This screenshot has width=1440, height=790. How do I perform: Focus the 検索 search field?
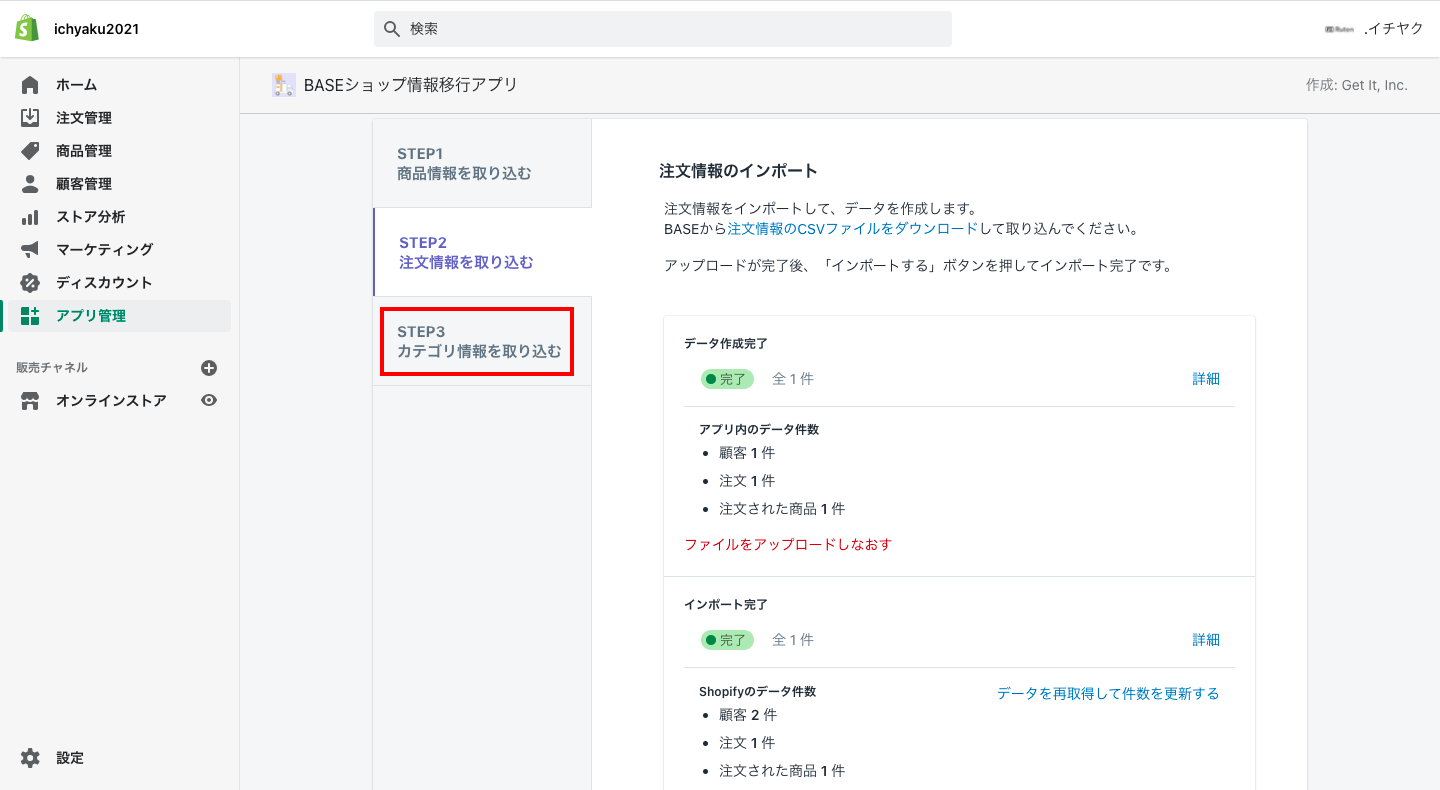(x=663, y=29)
